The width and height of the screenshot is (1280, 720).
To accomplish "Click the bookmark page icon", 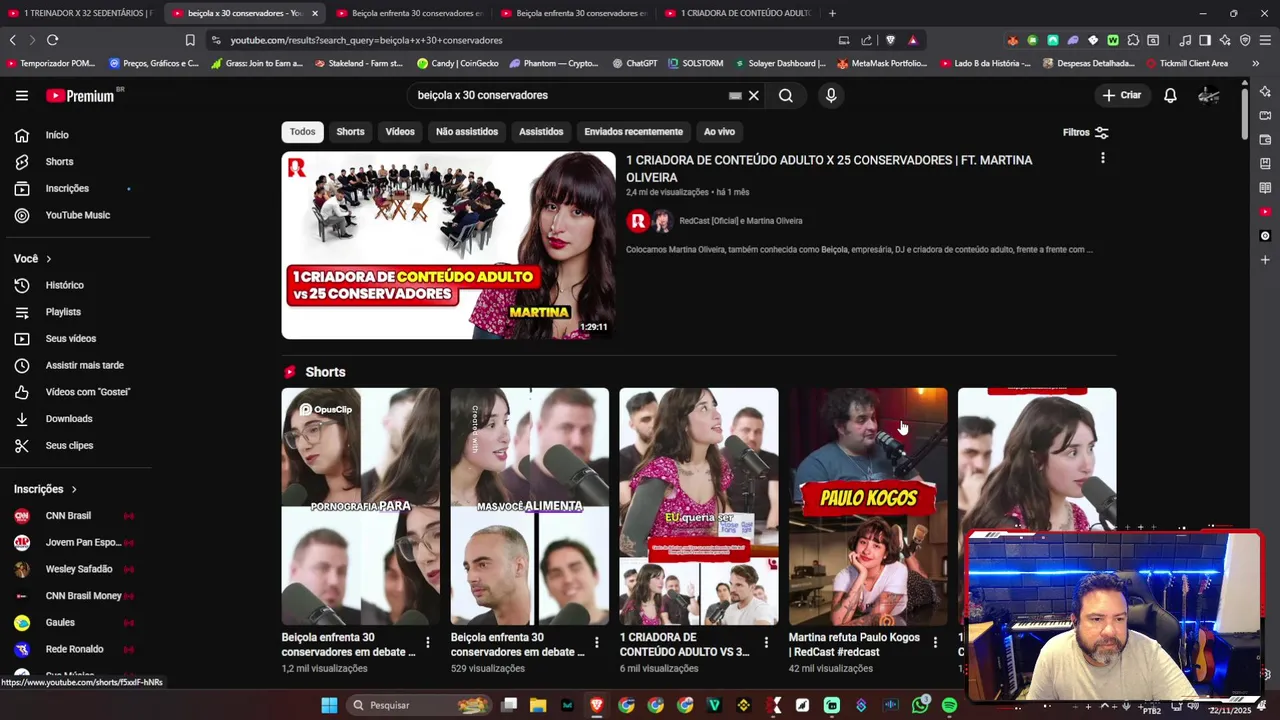I will (x=190, y=40).
